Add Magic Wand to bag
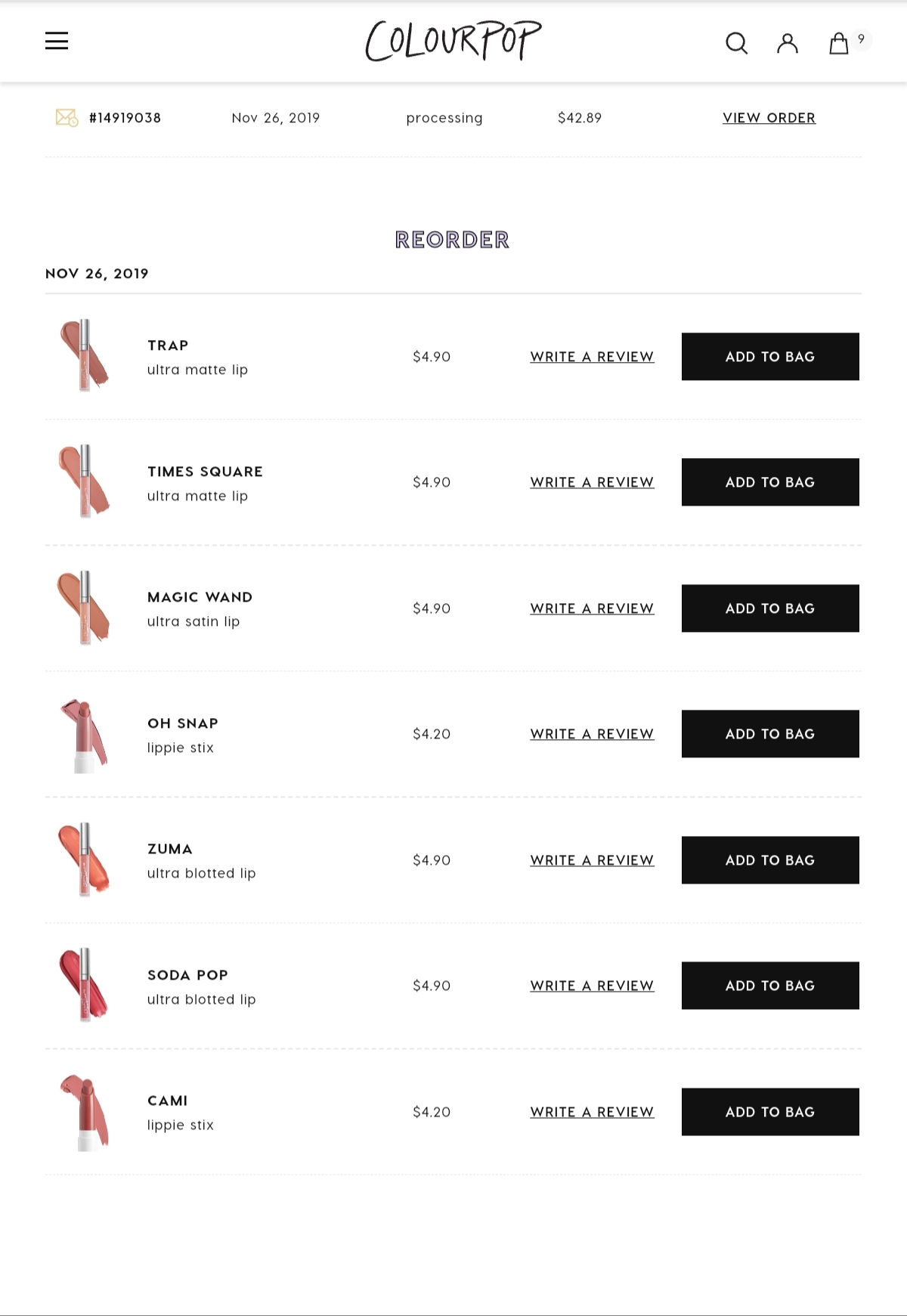The height and width of the screenshot is (1316, 907). tap(770, 608)
